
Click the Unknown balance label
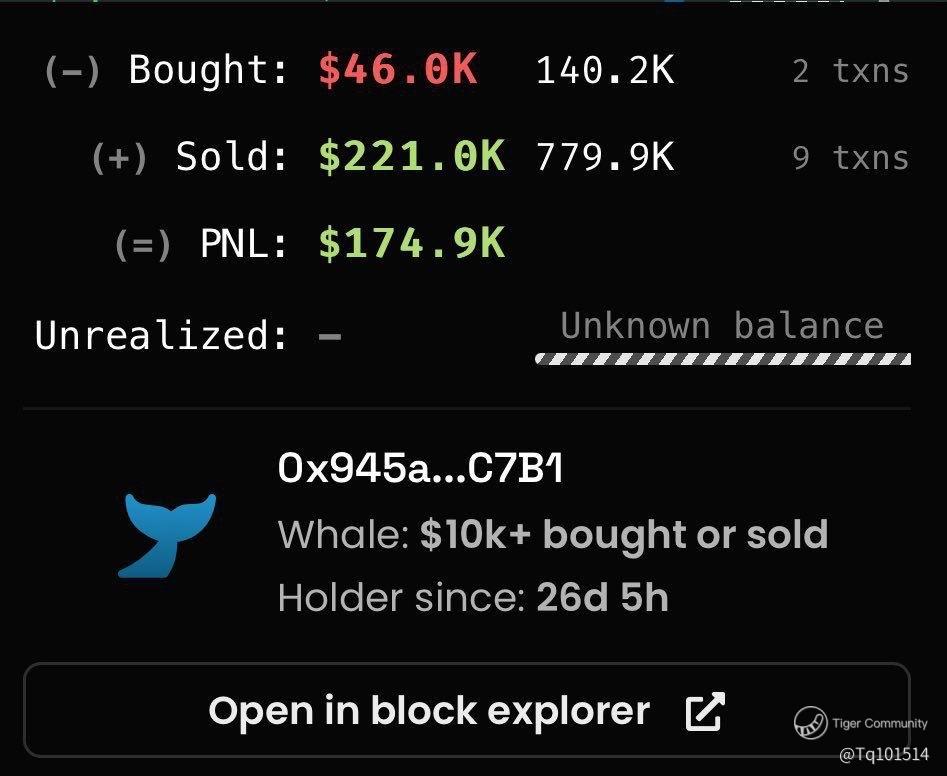point(722,326)
